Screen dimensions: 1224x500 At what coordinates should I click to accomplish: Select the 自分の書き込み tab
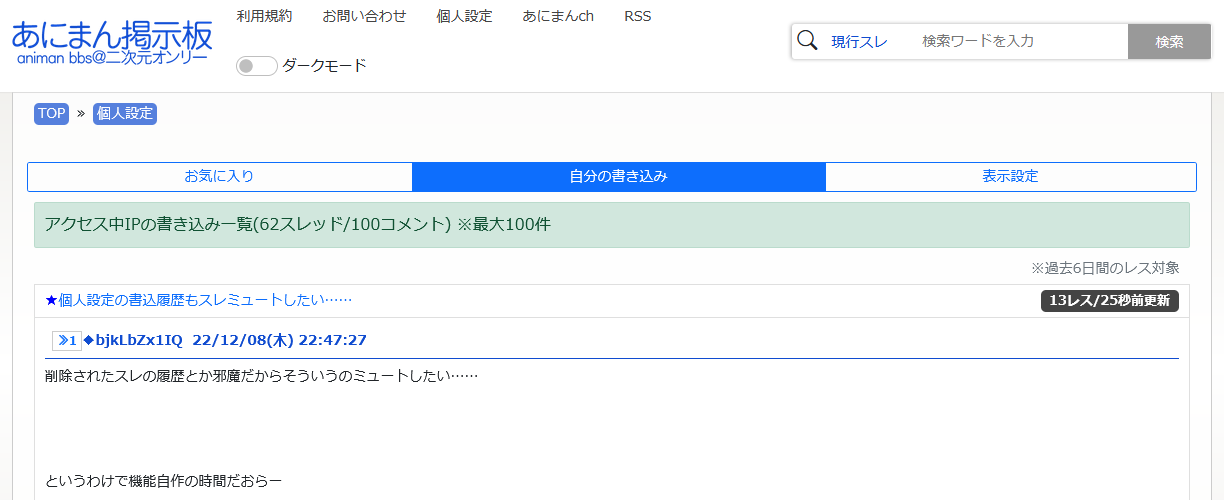click(x=618, y=176)
